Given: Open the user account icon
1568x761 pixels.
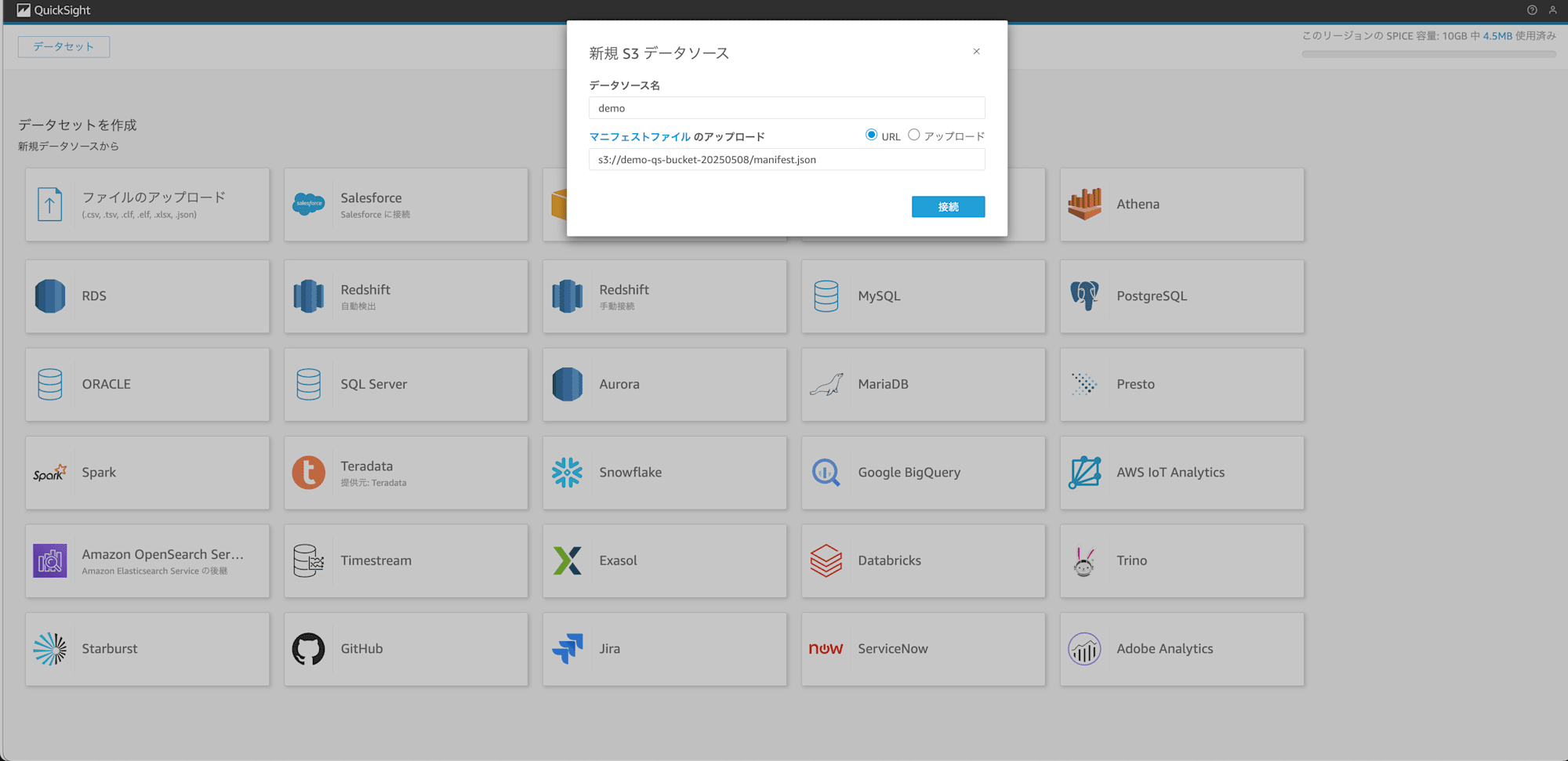Looking at the screenshot, I should click(x=1552, y=10).
